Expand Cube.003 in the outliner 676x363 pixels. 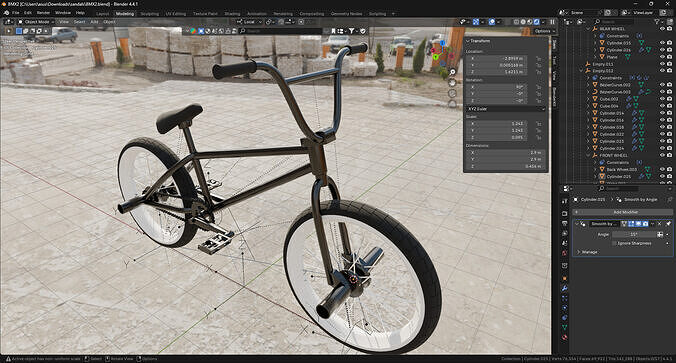588,99
